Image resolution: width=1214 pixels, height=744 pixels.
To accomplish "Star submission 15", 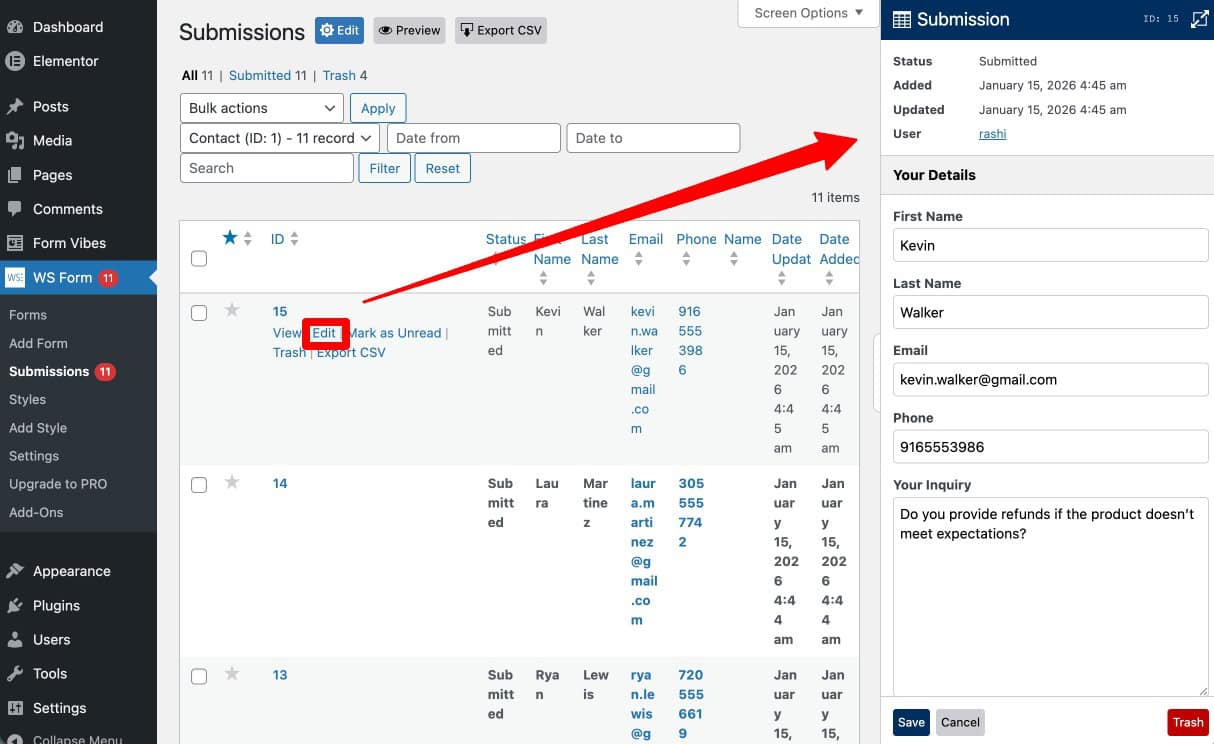I will coord(232,310).
